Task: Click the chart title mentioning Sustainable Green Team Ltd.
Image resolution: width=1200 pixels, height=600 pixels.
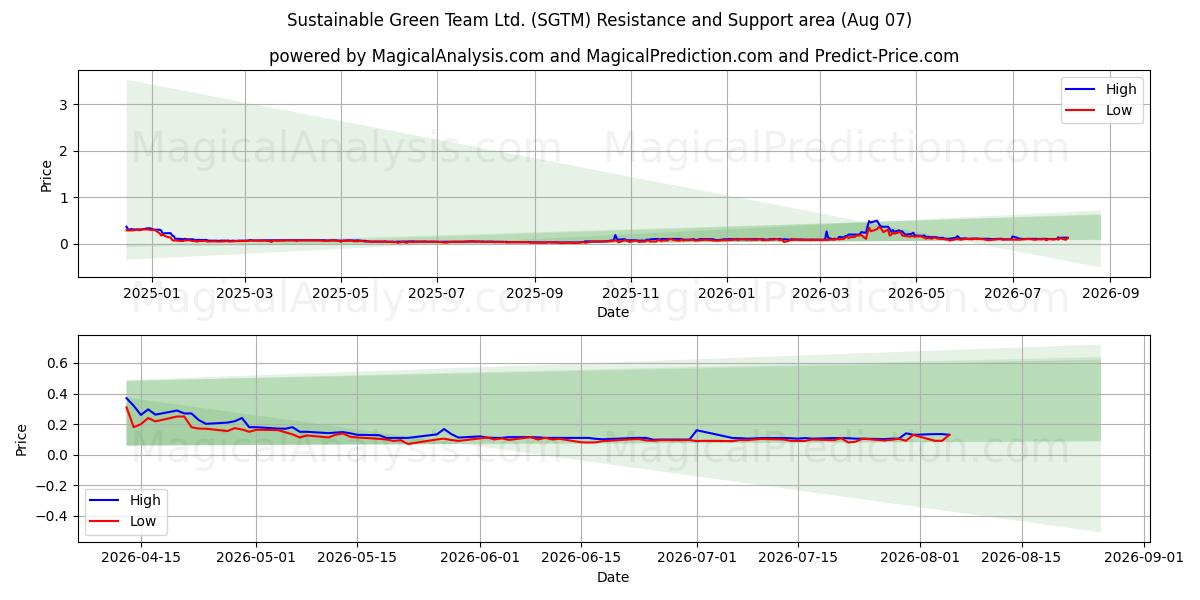Action: [599, 20]
